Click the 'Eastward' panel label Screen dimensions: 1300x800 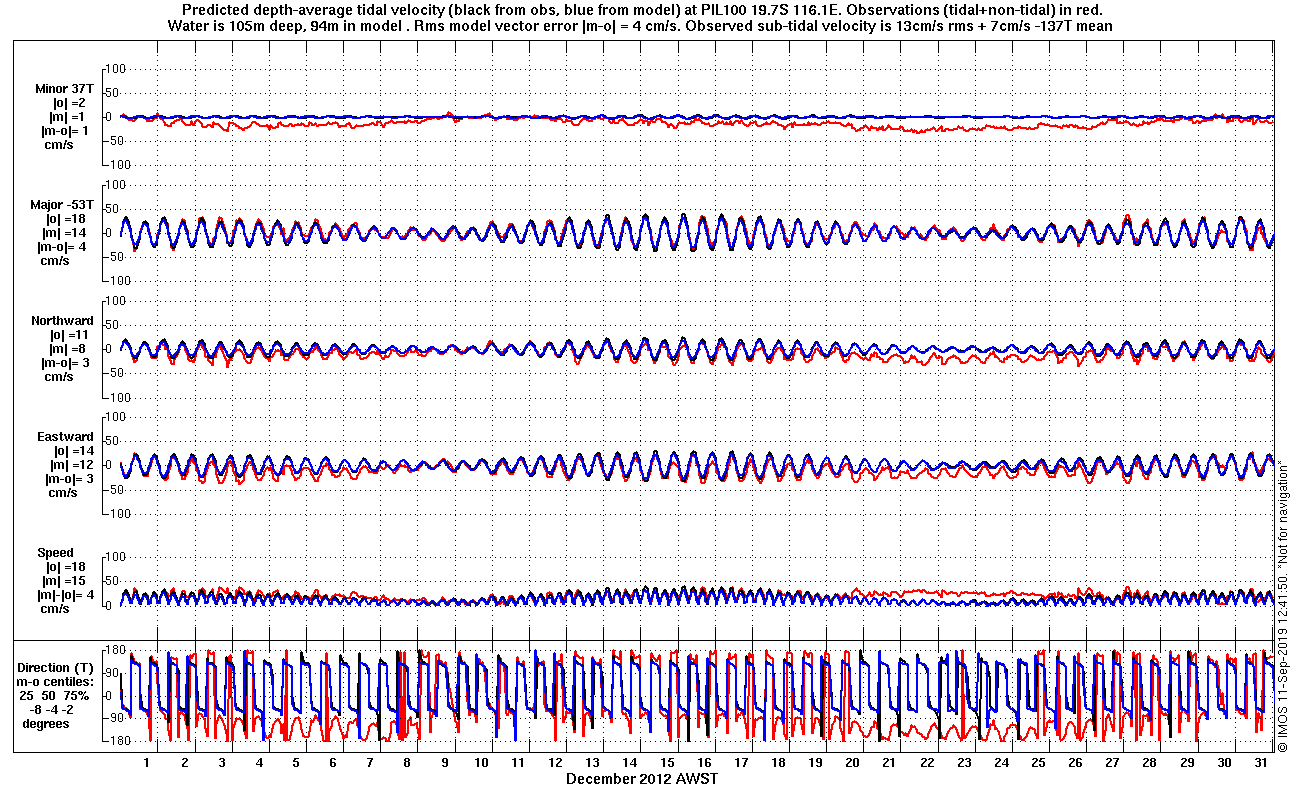pyautogui.click(x=65, y=437)
